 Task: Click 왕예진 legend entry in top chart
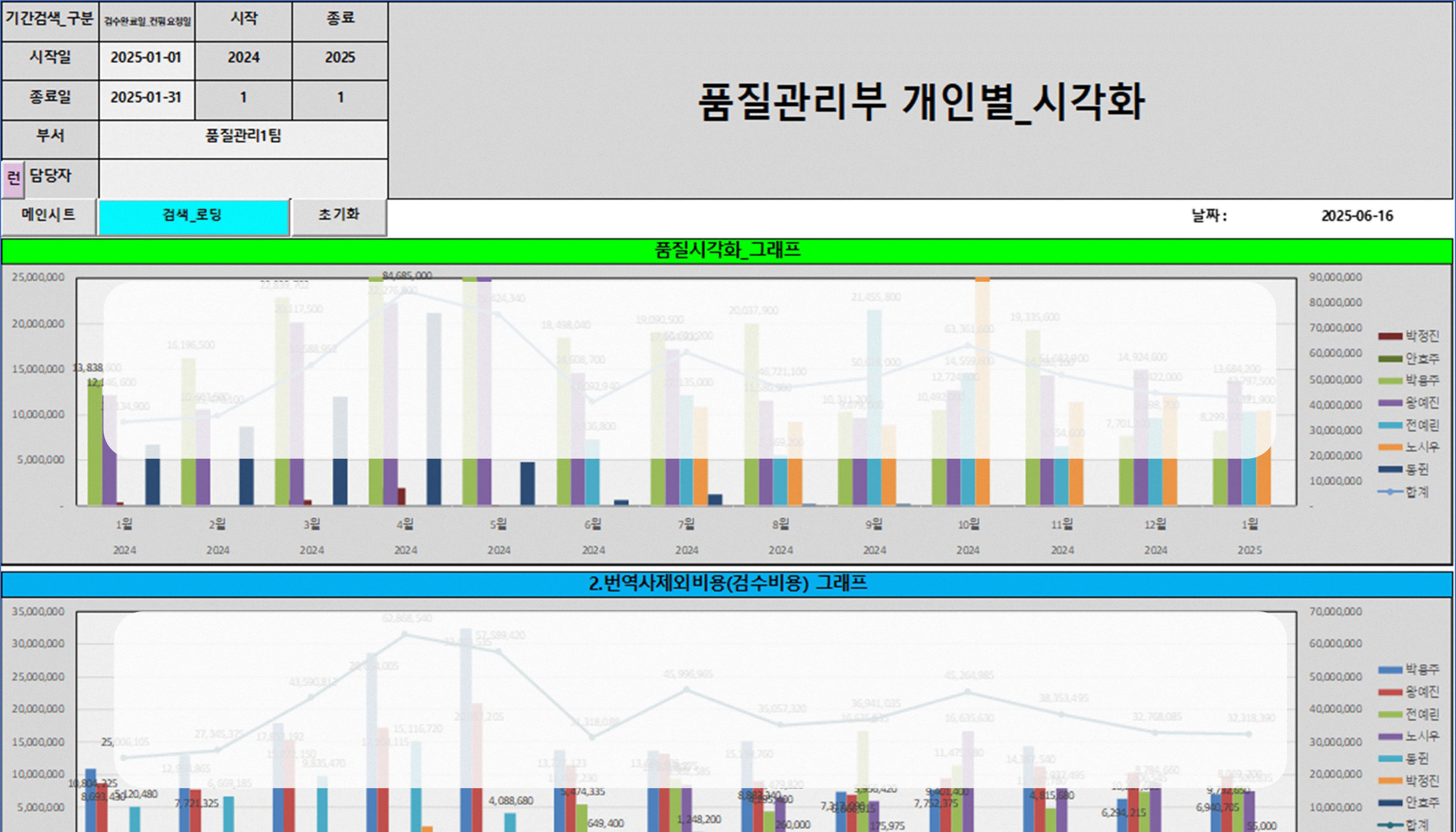point(1409,404)
